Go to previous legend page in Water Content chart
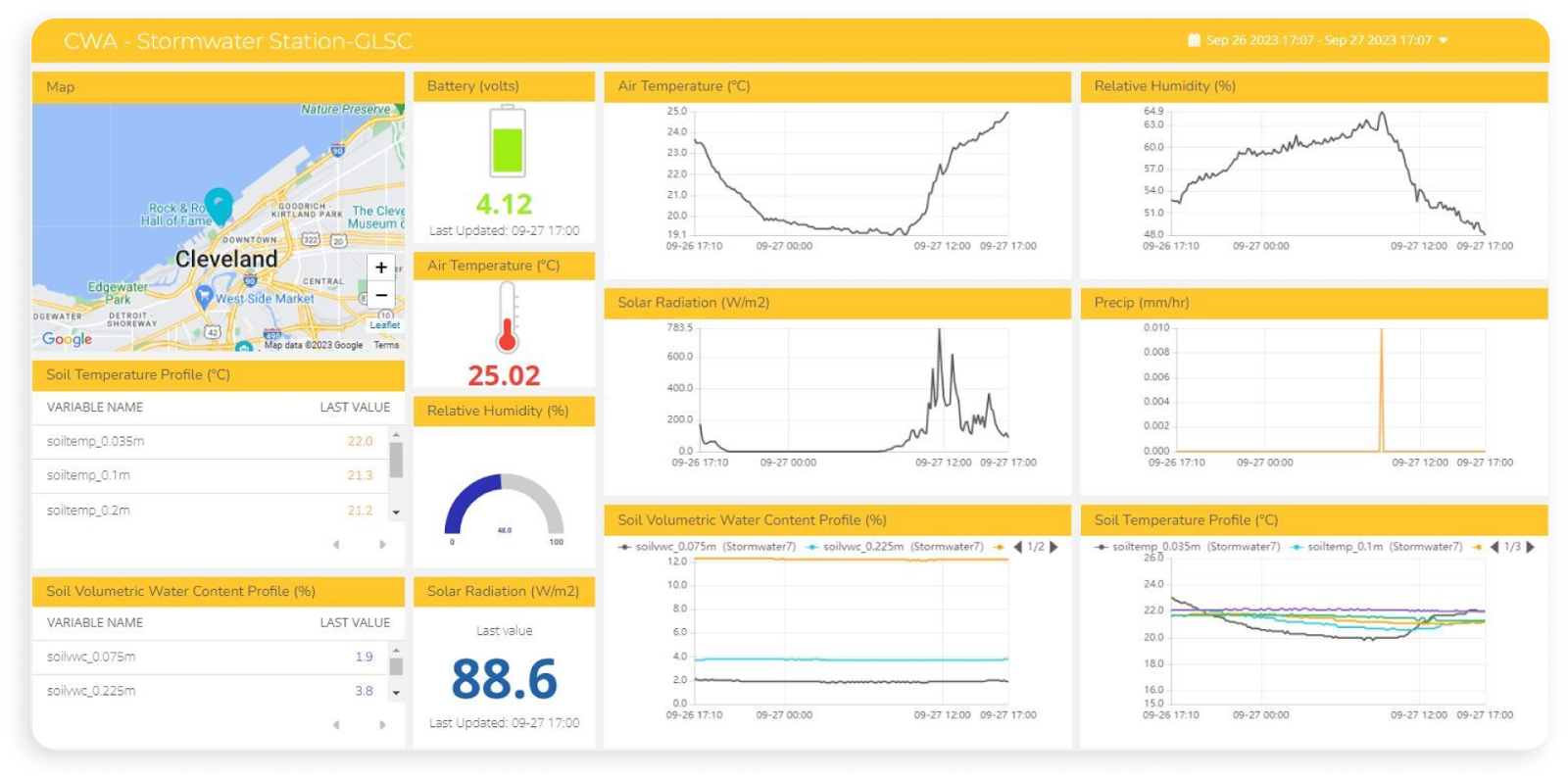 (1017, 547)
